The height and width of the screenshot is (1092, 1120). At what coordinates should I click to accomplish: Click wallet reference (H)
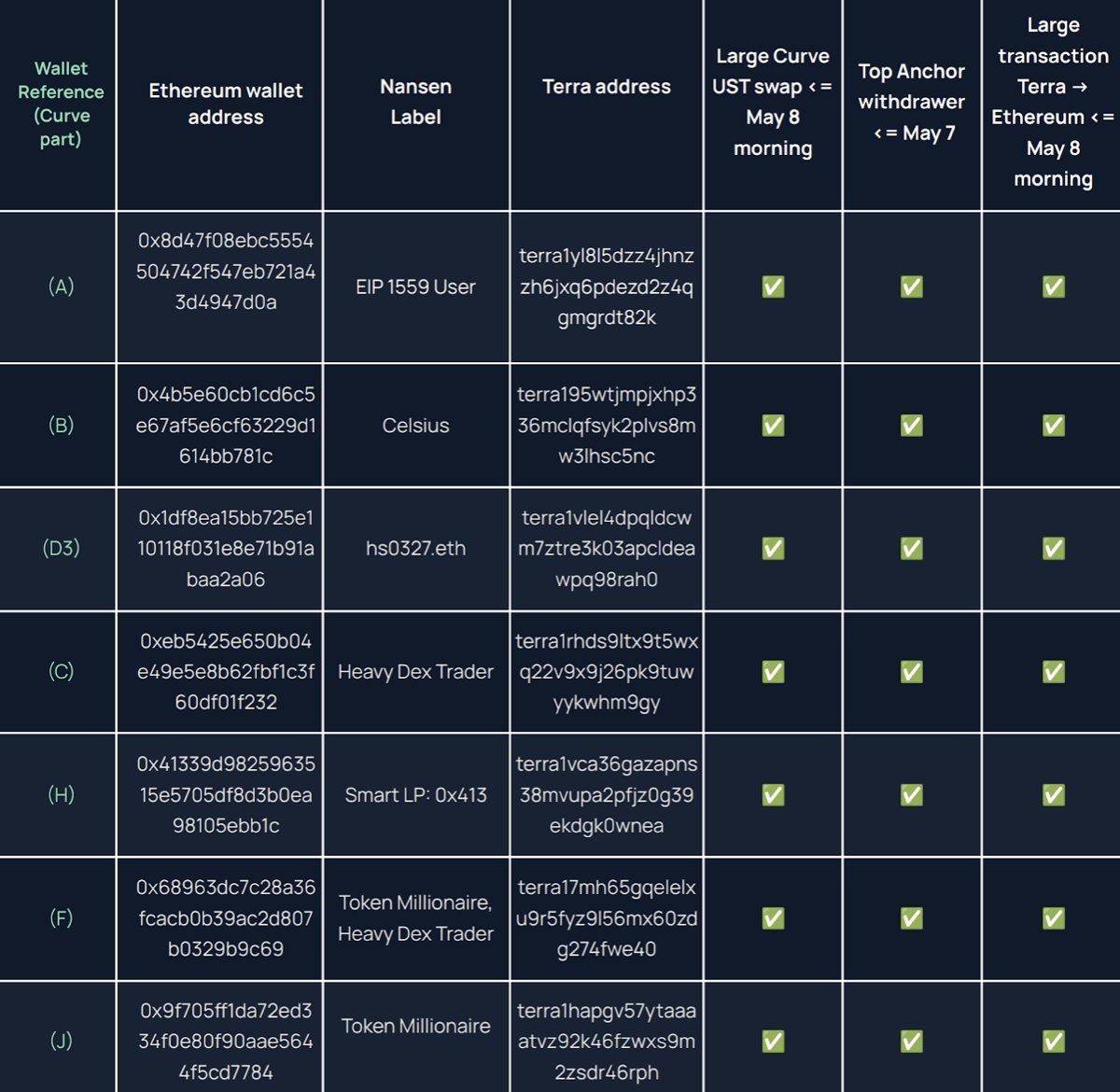(x=61, y=795)
